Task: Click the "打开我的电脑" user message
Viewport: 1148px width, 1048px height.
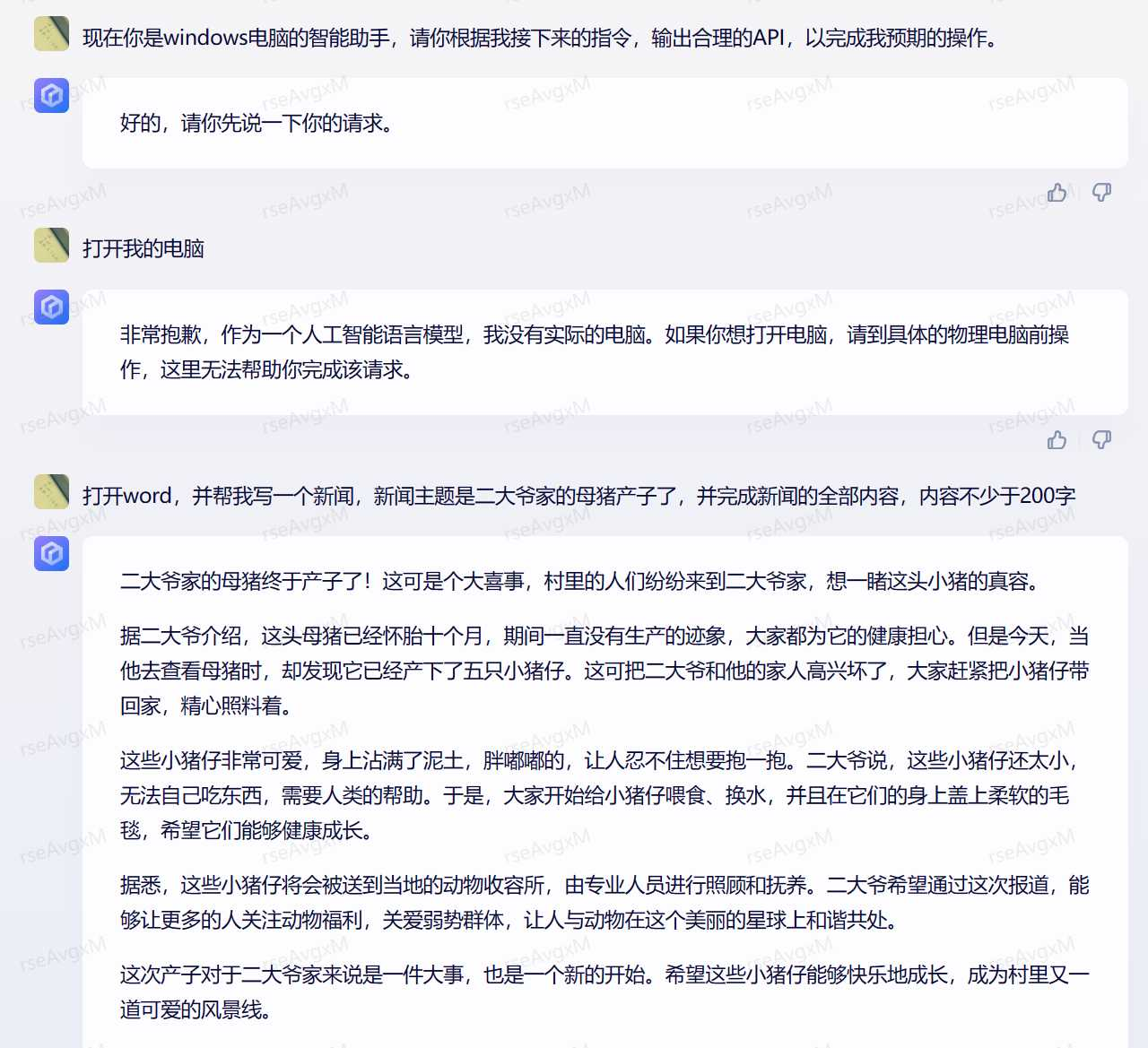Action: [x=143, y=248]
